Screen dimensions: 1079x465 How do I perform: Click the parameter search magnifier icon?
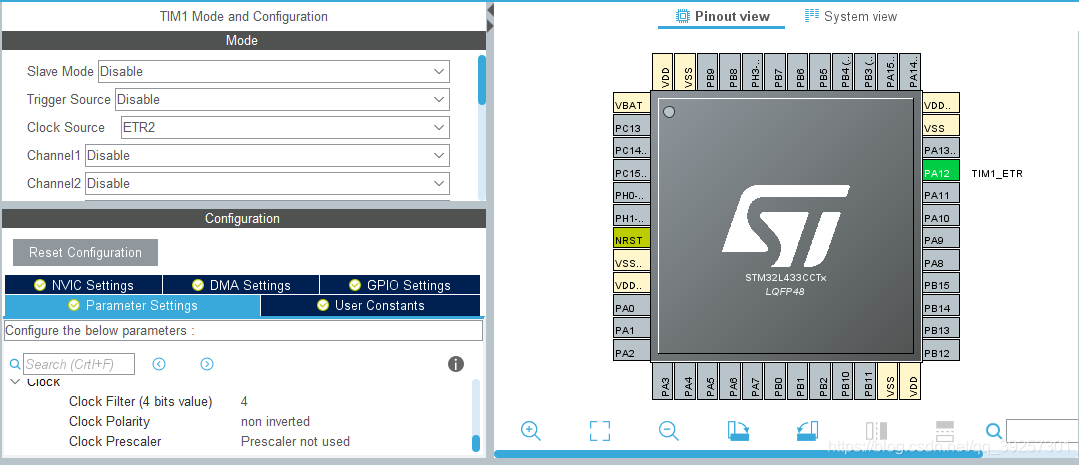coord(15,365)
